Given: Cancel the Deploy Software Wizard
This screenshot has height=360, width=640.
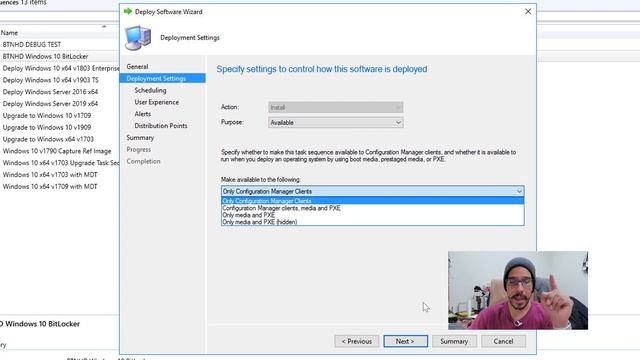Looking at the screenshot, I should click(503, 341).
